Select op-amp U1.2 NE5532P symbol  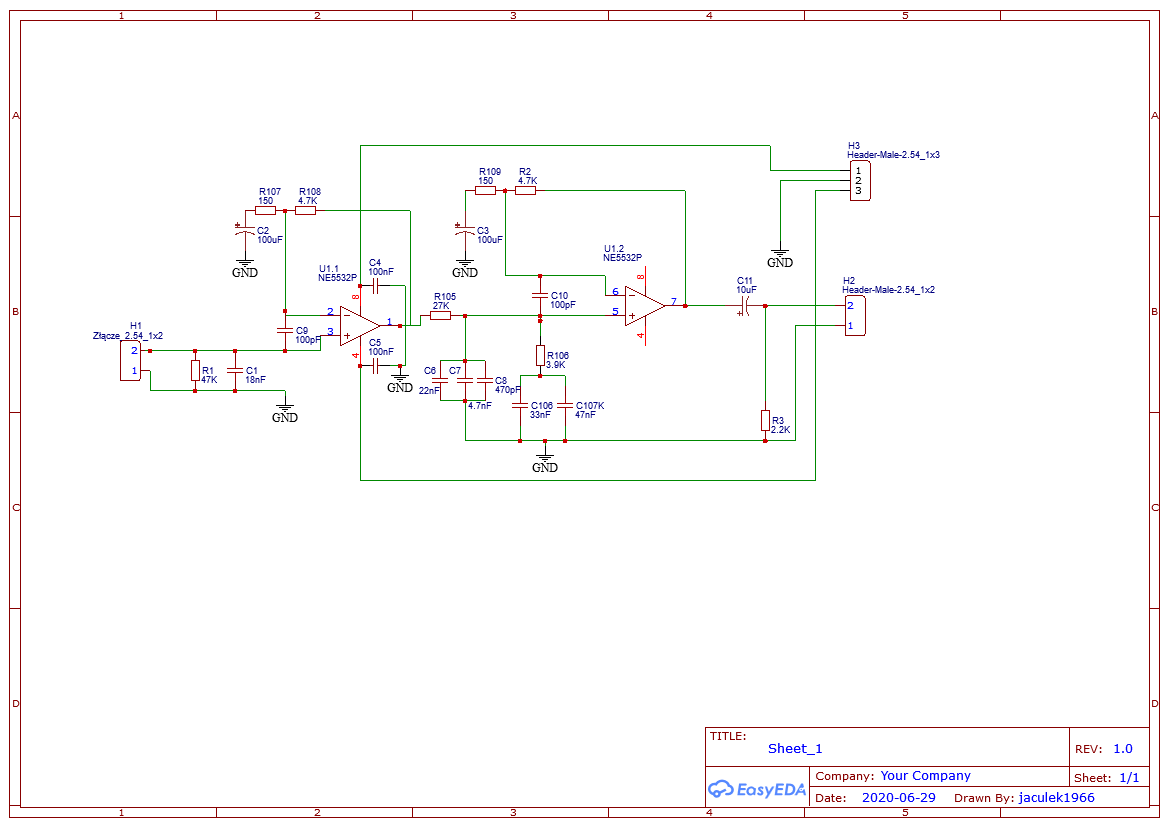[x=645, y=306]
